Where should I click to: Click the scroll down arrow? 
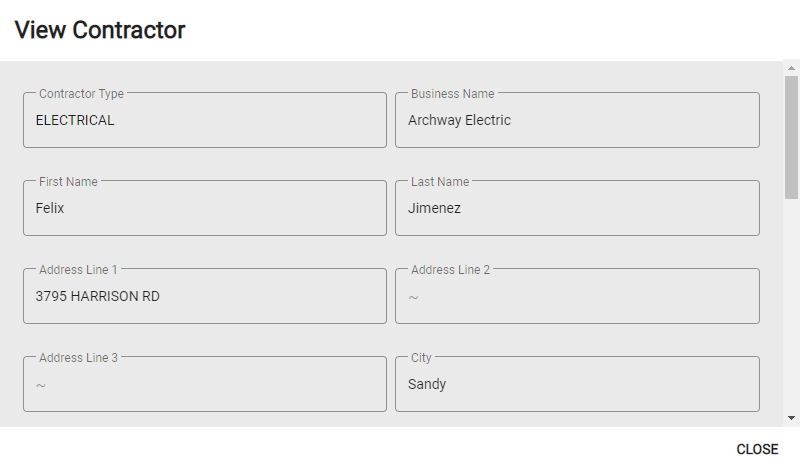coord(792,418)
